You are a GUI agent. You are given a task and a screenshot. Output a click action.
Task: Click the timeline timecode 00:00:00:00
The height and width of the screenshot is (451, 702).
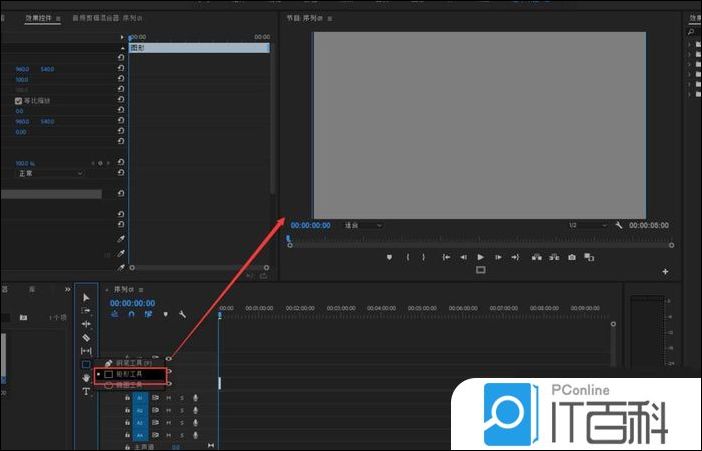pos(132,303)
